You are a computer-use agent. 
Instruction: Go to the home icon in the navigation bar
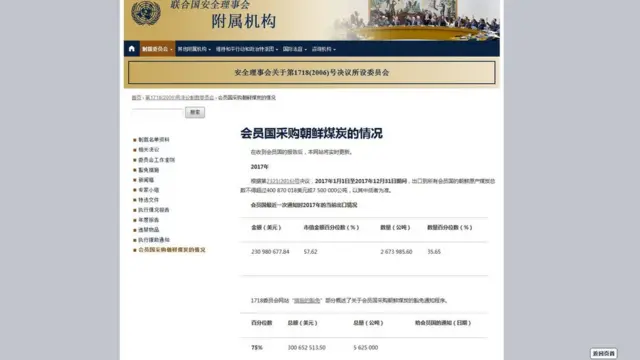click(131, 49)
